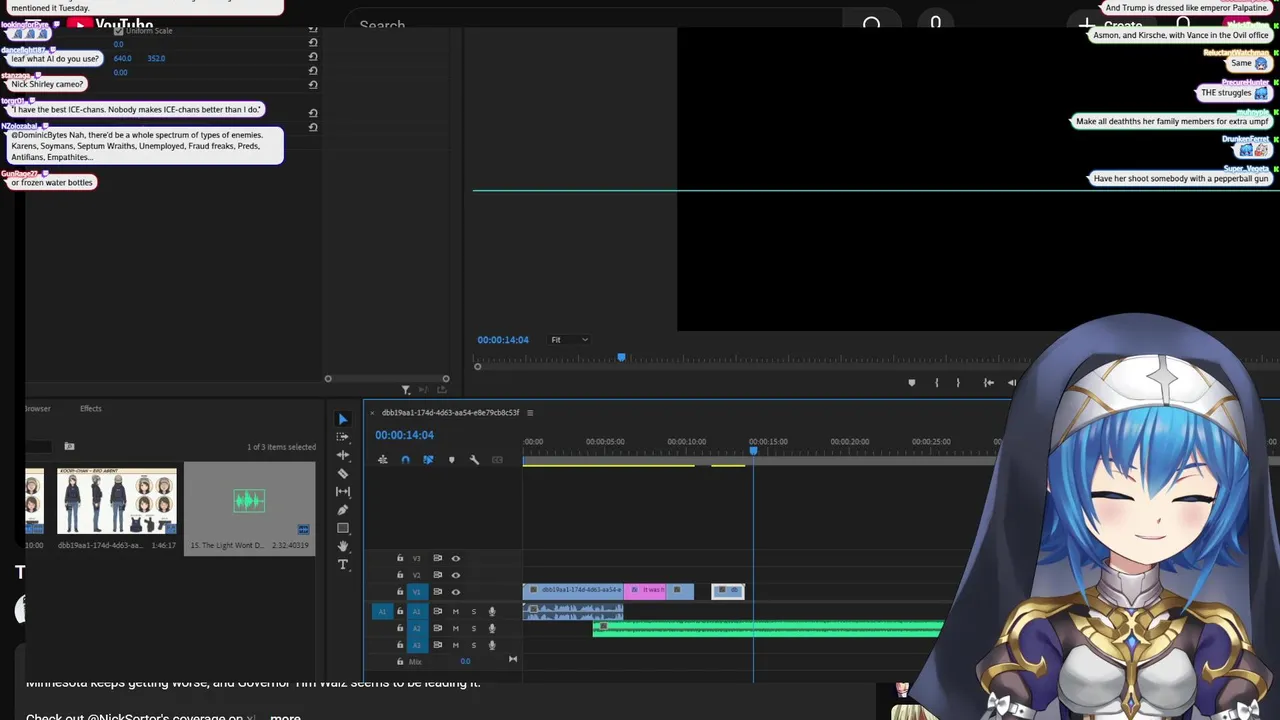Open timeline display settings wrench

[x=474, y=460]
